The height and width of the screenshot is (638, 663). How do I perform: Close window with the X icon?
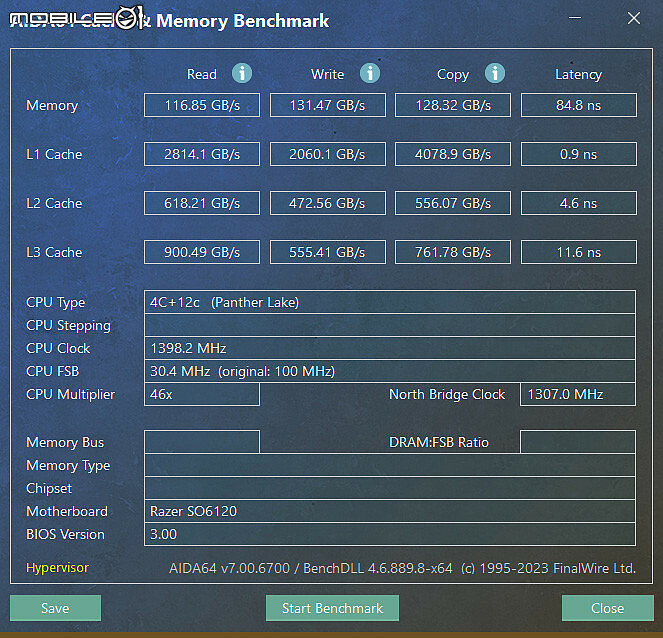(634, 18)
